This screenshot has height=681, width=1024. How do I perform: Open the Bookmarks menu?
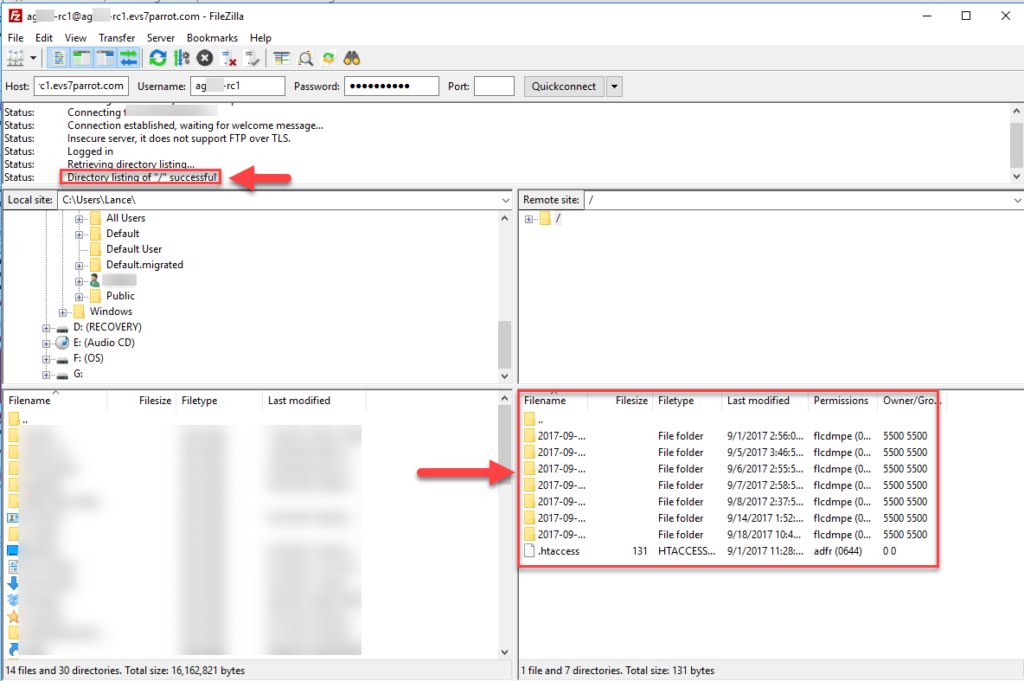pyautogui.click(x=212, y=38)
